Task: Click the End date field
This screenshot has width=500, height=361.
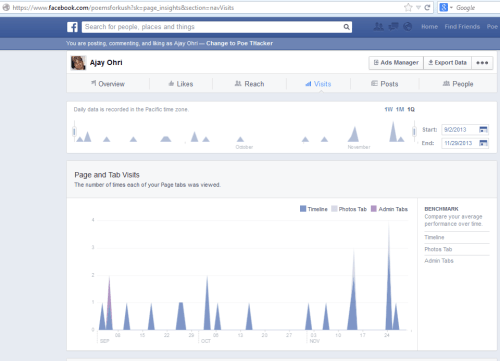Action: (x=465, y=143)
